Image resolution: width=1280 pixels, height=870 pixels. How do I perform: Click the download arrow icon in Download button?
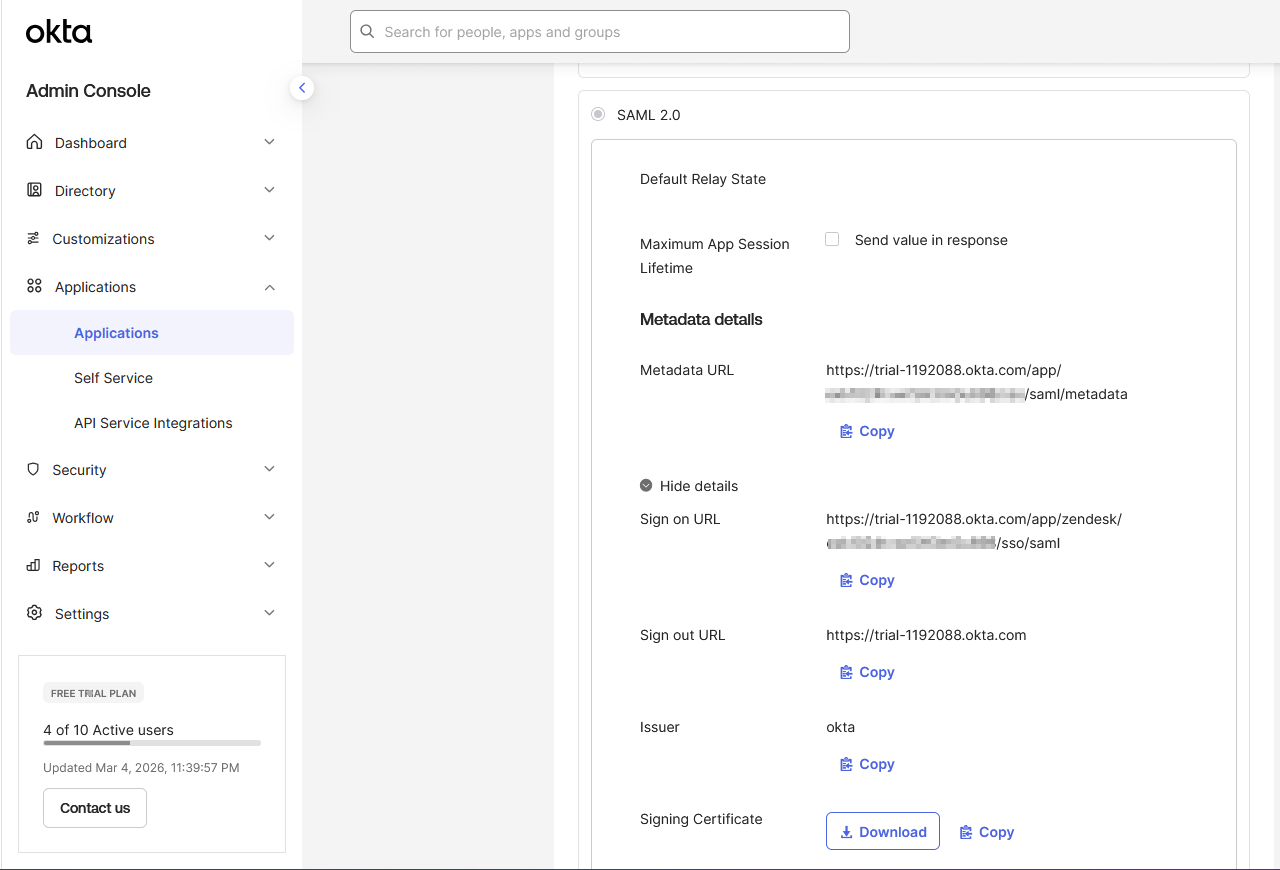(x=846, y=832)
